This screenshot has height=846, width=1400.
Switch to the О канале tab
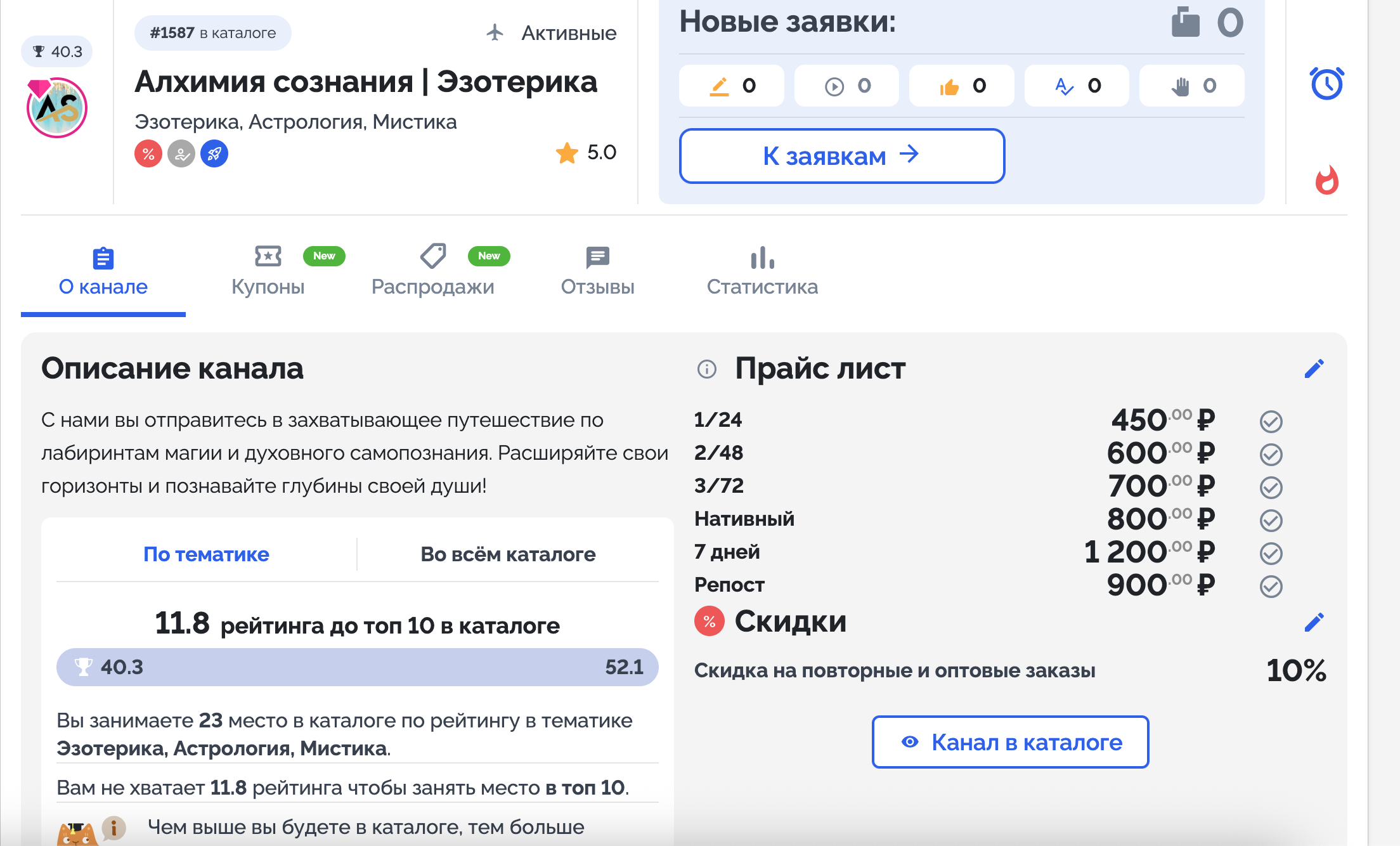click(x=103, y=273)
